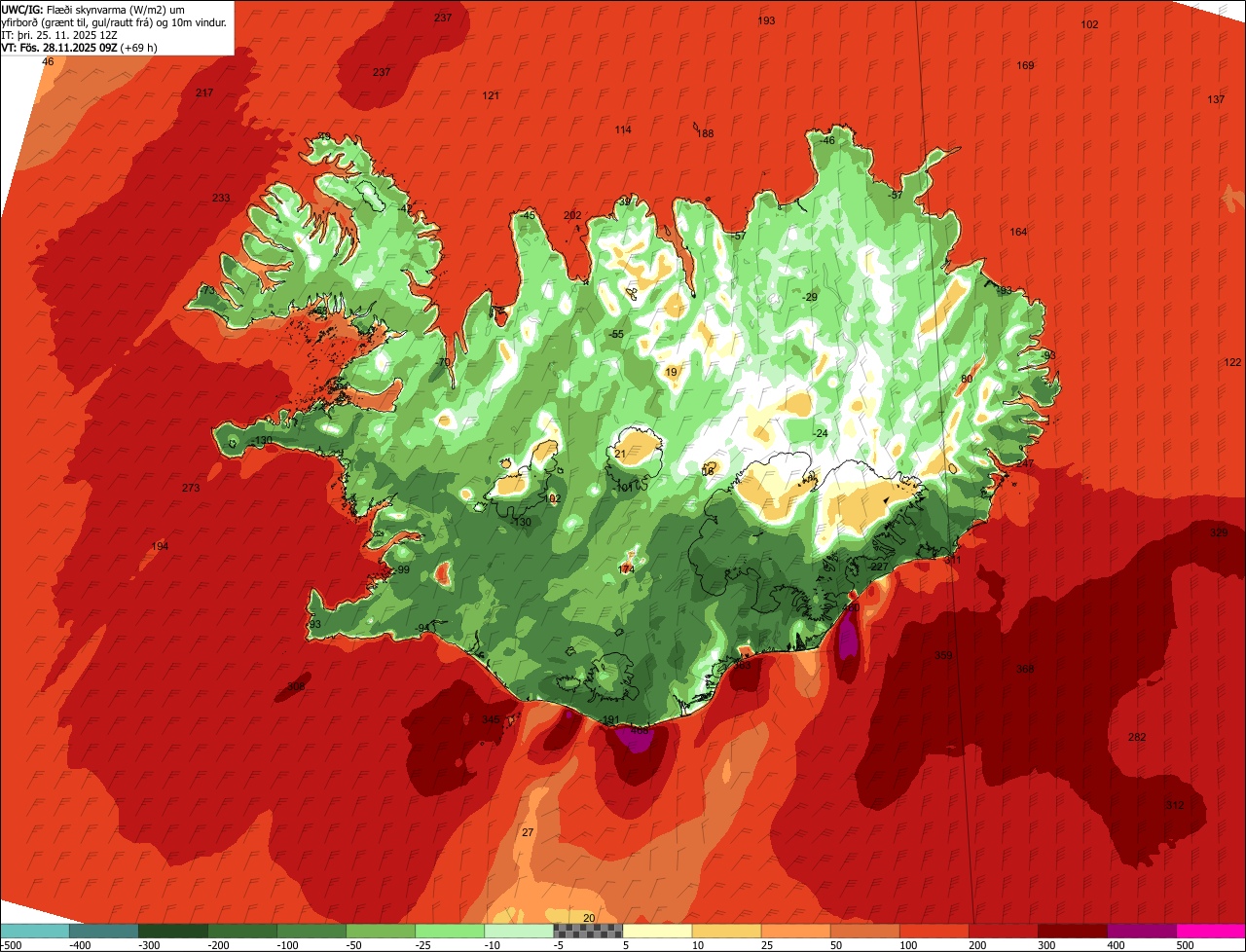Click the map value 169 in the northeast sea
1246x952 pixels.
point(1025,65)
